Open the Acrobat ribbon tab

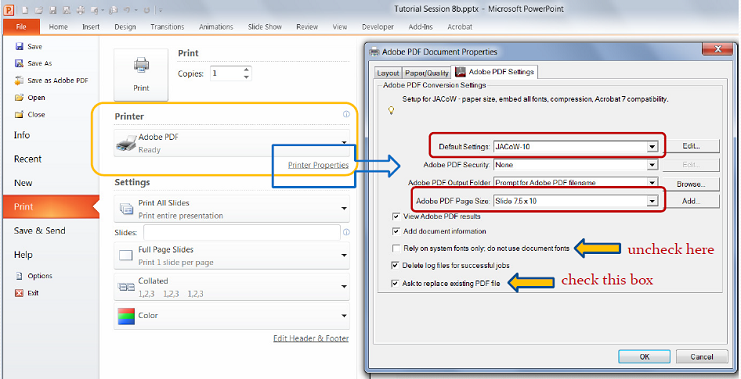coord(460,27)
